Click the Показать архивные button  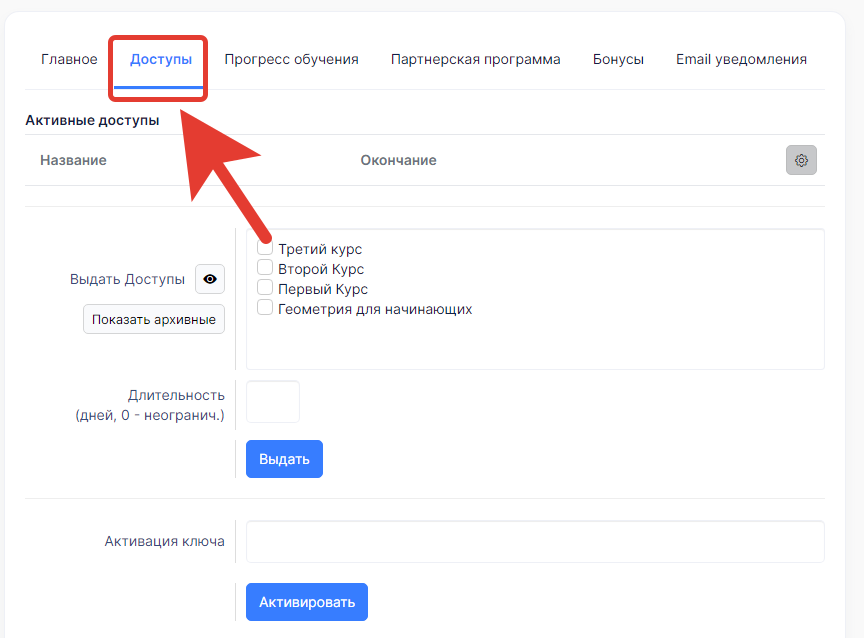coord(154,320)
